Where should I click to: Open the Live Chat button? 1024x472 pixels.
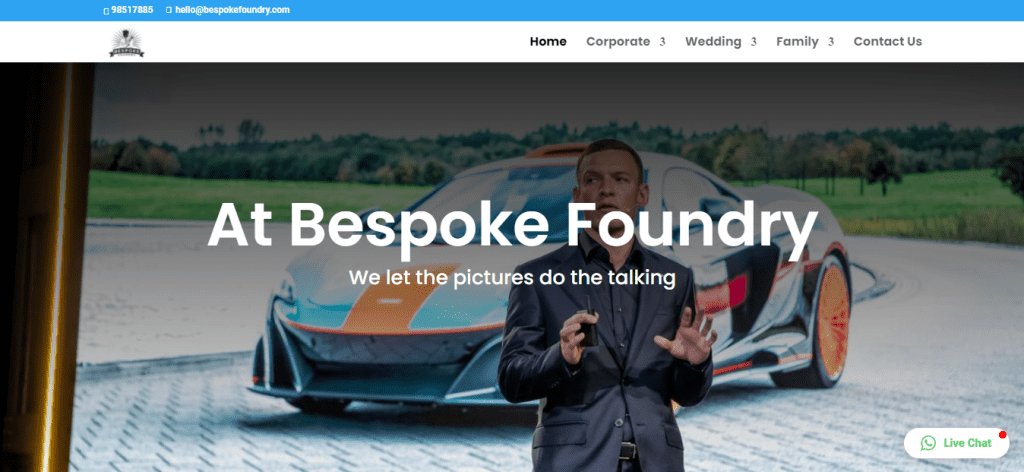coord(957,443)
